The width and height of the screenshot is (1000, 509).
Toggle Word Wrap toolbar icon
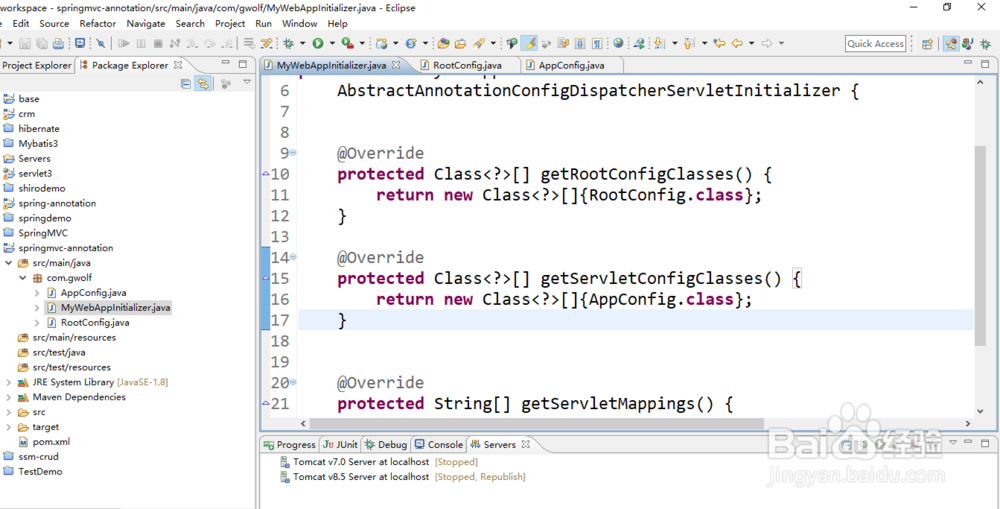point(562,43)
